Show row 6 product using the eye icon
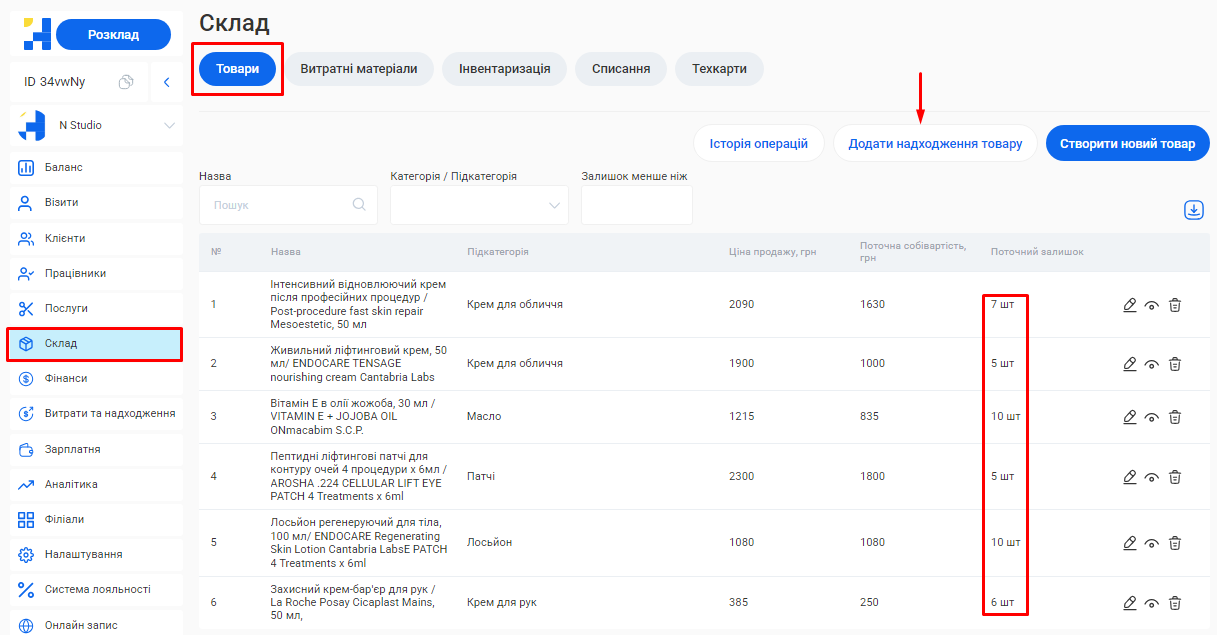Screen dimensions: 1217x635 1152,603
